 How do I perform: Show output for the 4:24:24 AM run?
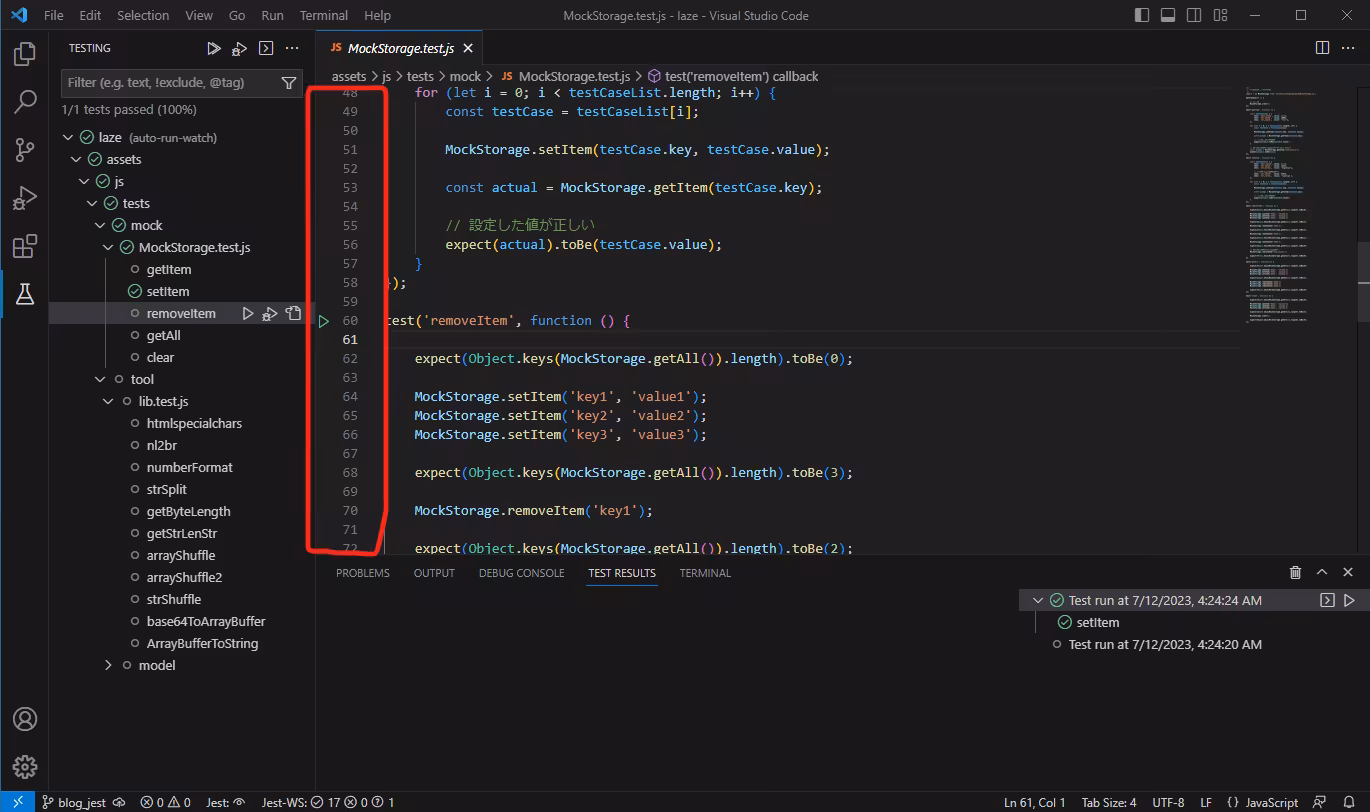pyautogui.click(x=1327, y=601)
